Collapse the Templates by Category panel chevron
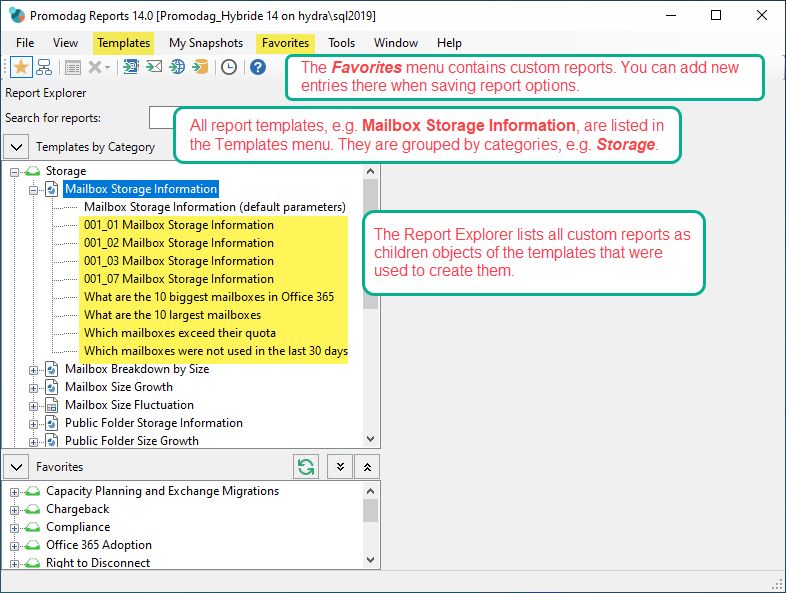786x593 pixels. [x=16, y=147]
